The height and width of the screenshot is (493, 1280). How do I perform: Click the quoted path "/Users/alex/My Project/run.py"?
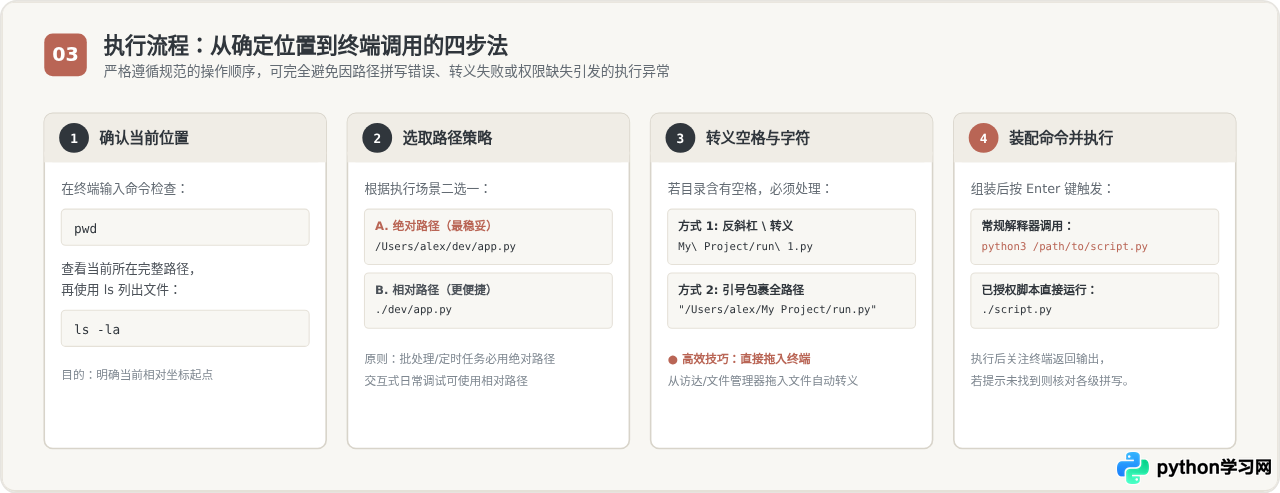pos(777,309)
